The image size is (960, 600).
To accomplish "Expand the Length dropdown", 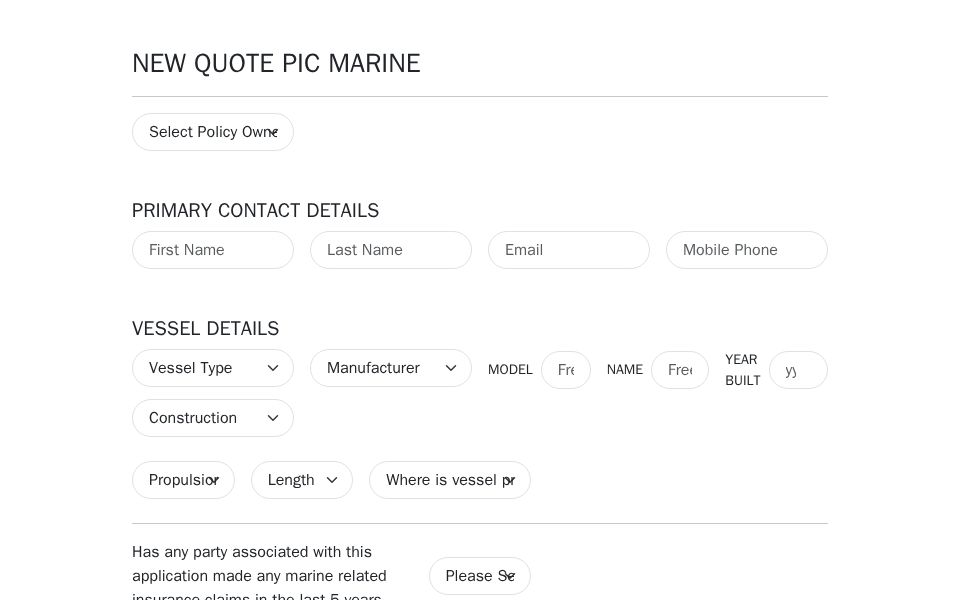I will [302, 480].
